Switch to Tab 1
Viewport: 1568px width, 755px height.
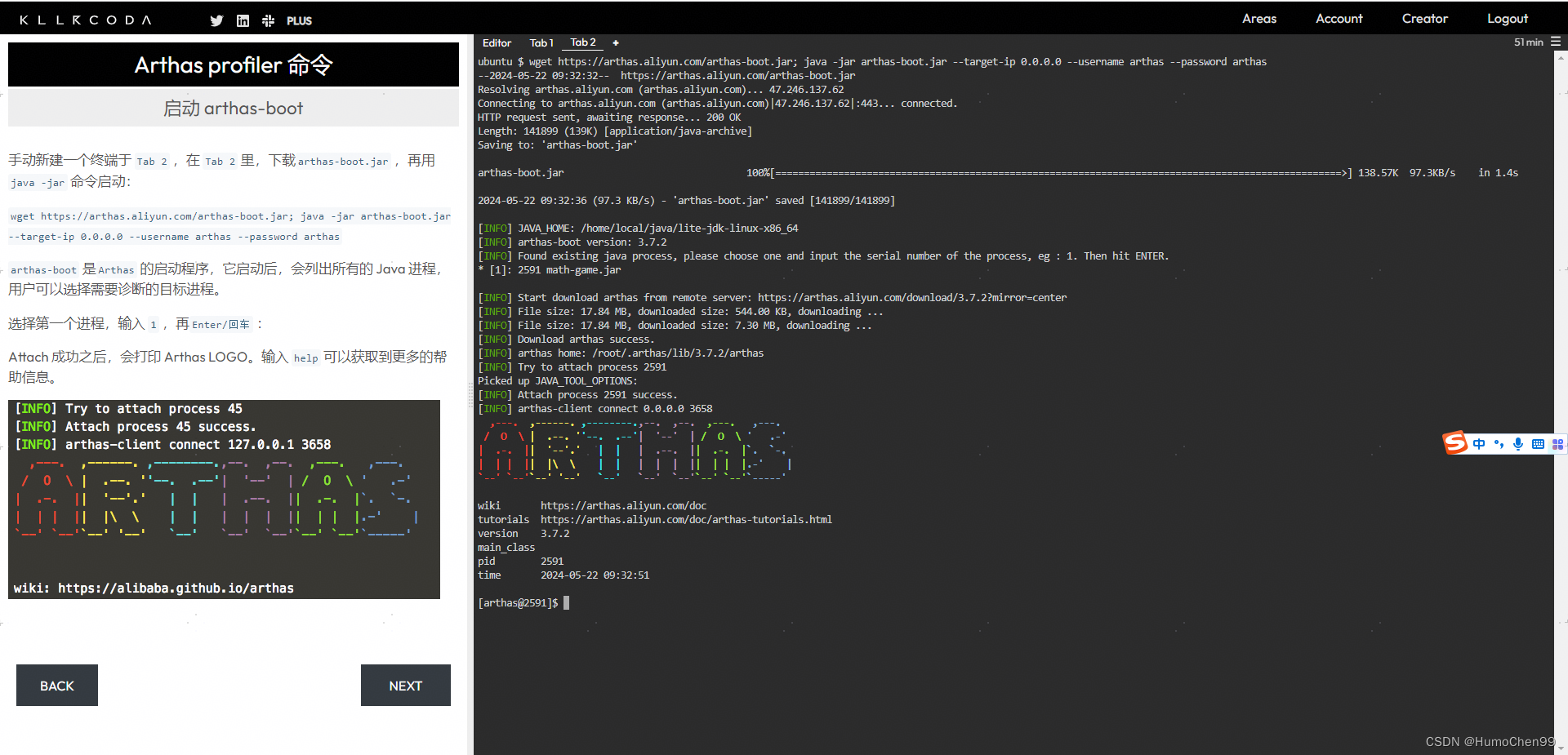pos(541,42)
